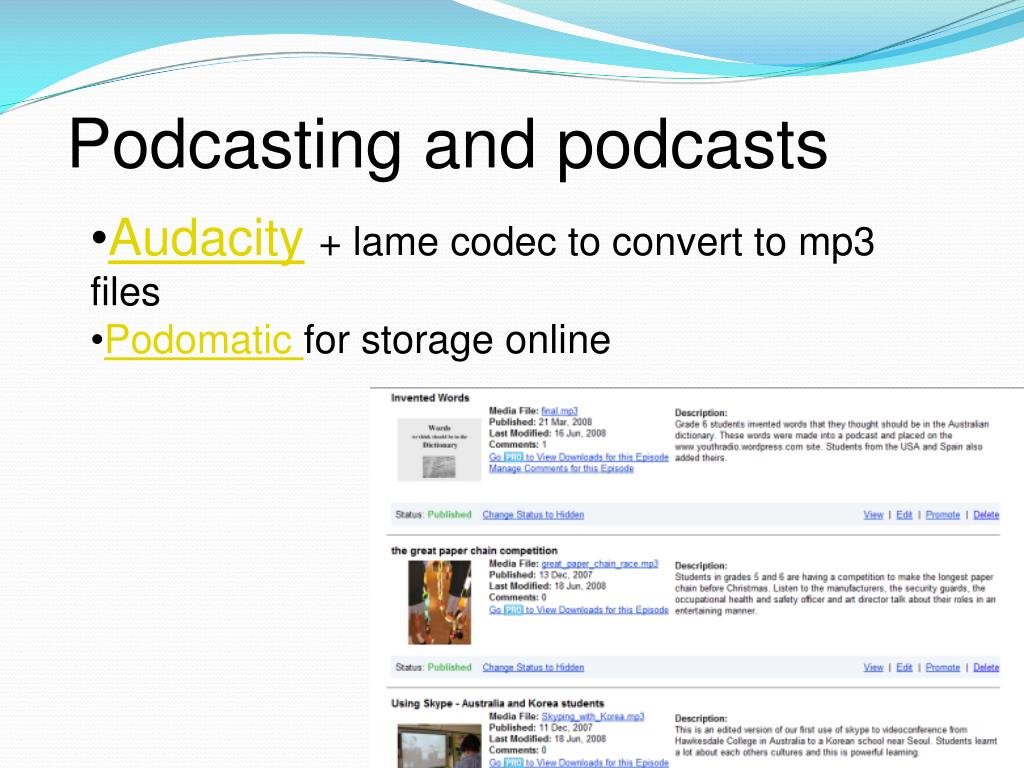Click Go PRO link under Invented Words
Viewport: 1024px width, 768px height.
(579, 457)
